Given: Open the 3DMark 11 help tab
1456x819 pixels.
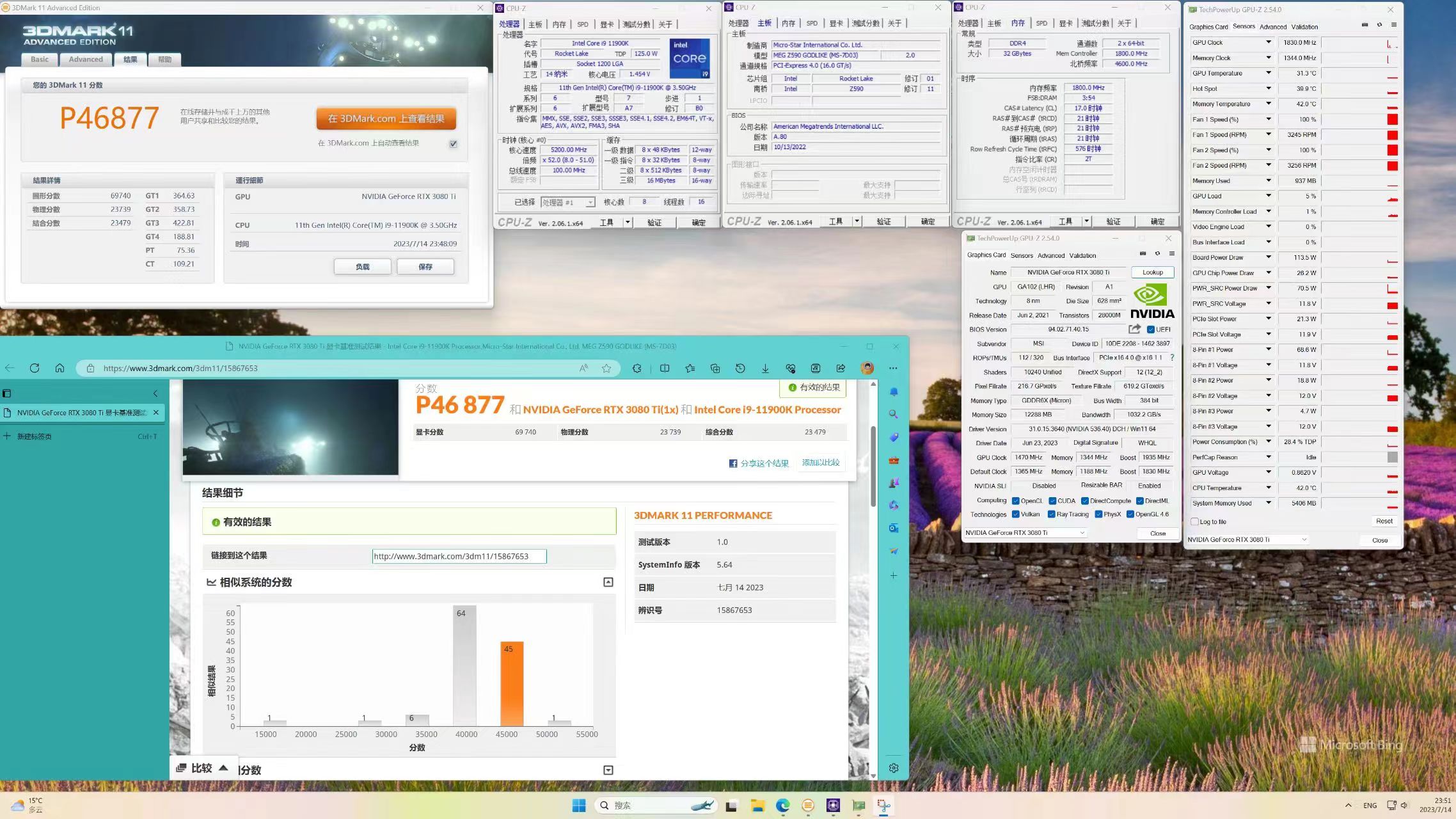Looking at the screenshot, I should (165, 60).
